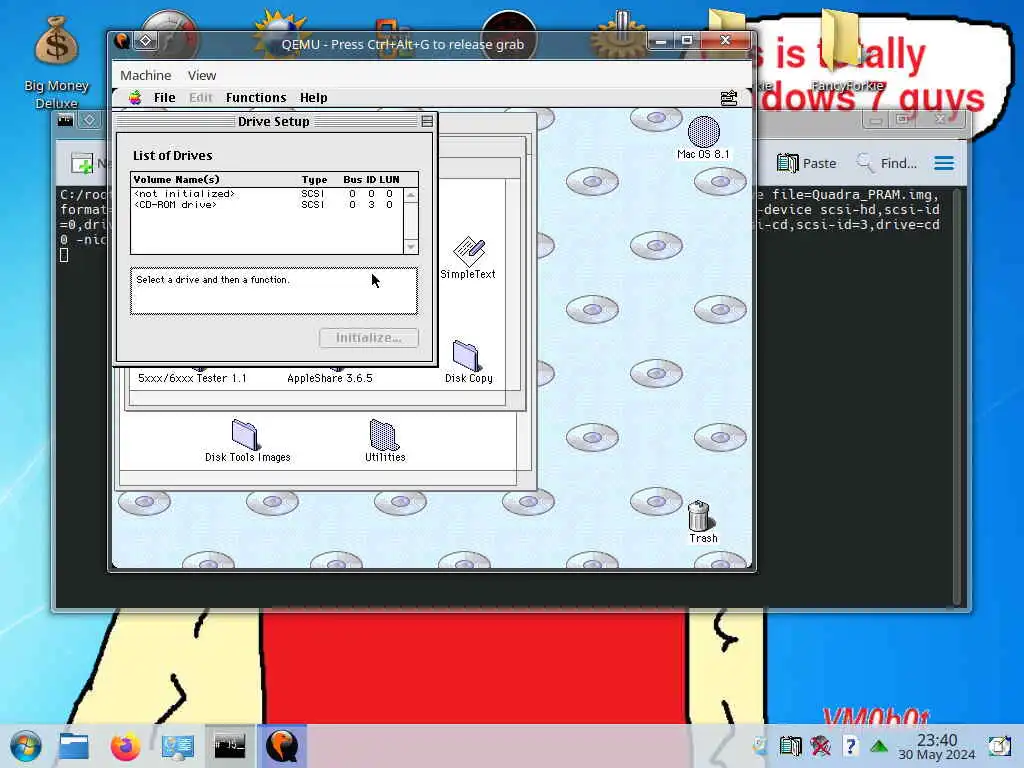Click the QEMU window menu icon in title bar
1024x768 pixels.
(x=122, y=41)
